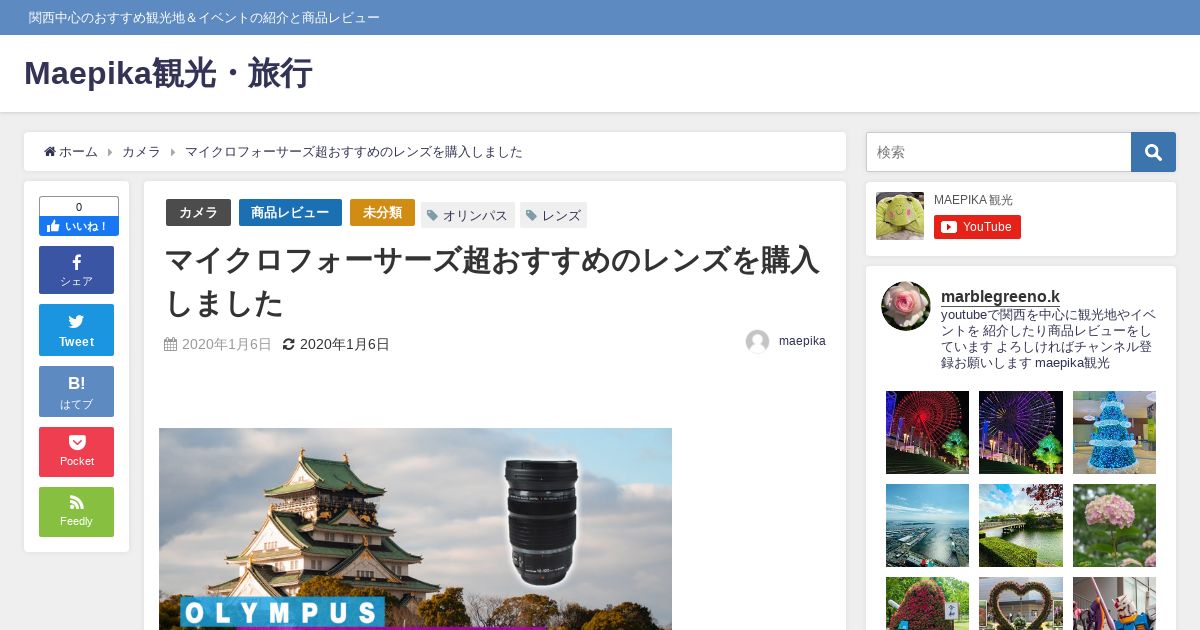
Task: Focus the 検索 search field
Action: click(x=998, y=152)
